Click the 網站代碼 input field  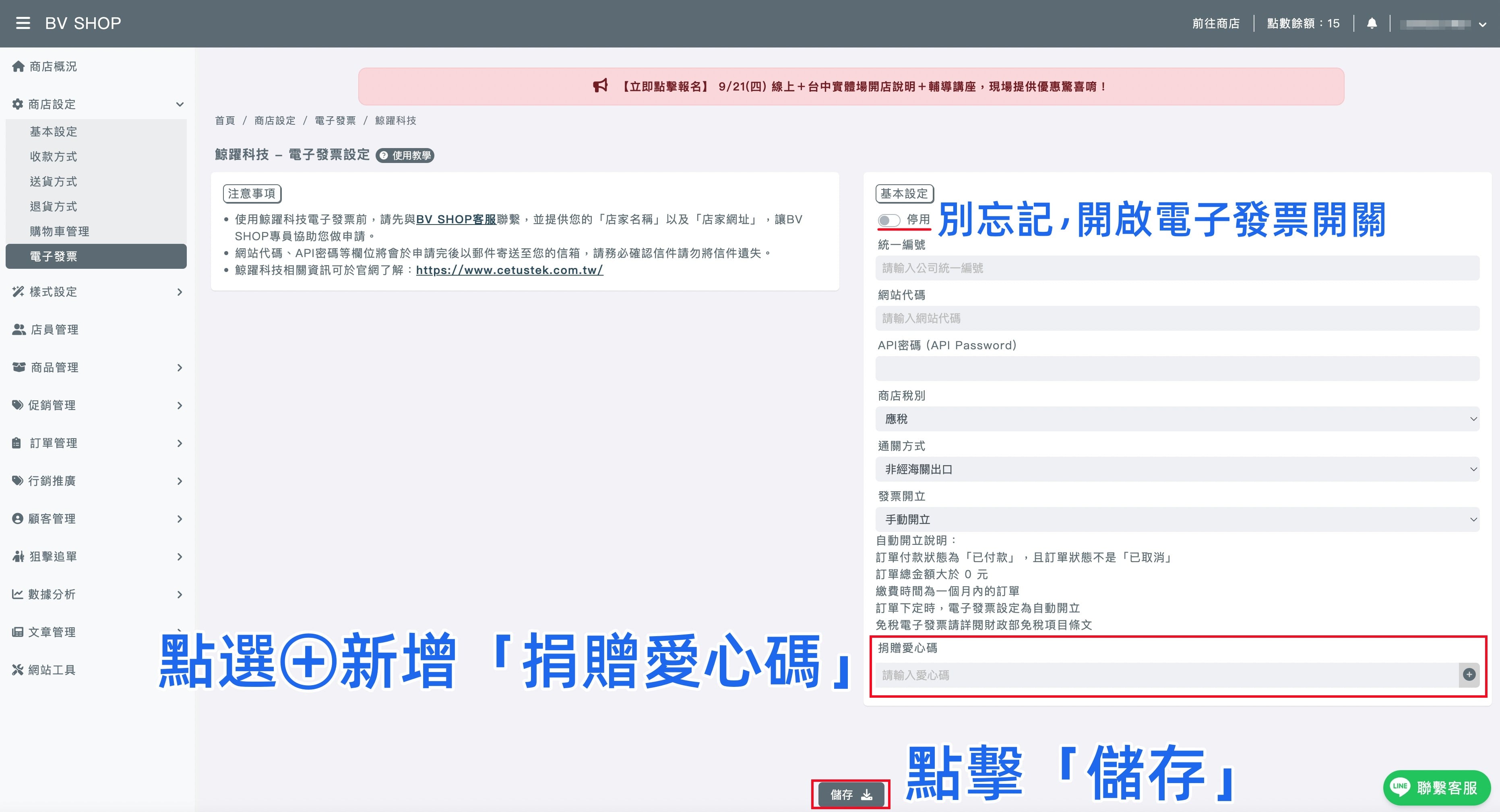[1178, 318]
